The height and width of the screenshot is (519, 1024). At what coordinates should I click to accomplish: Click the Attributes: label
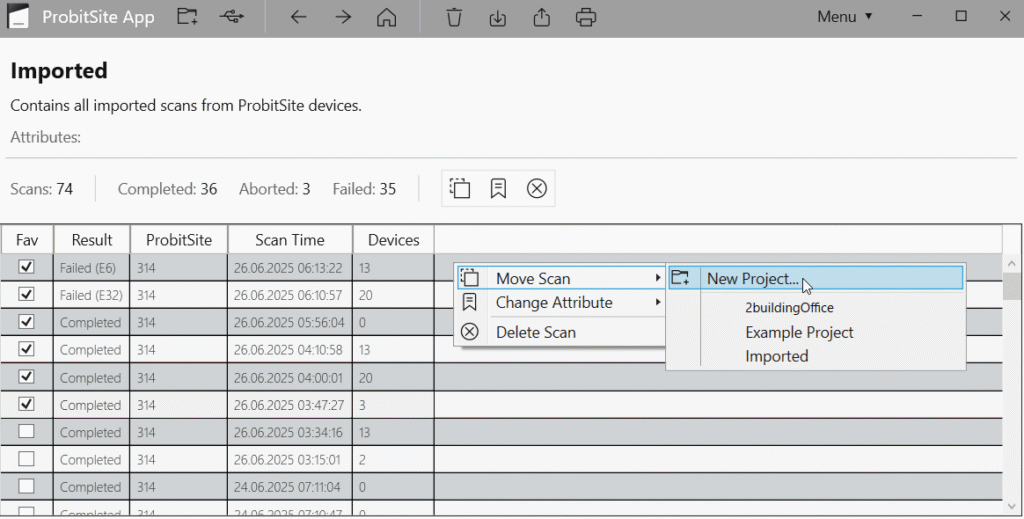(x=46, y=137)
